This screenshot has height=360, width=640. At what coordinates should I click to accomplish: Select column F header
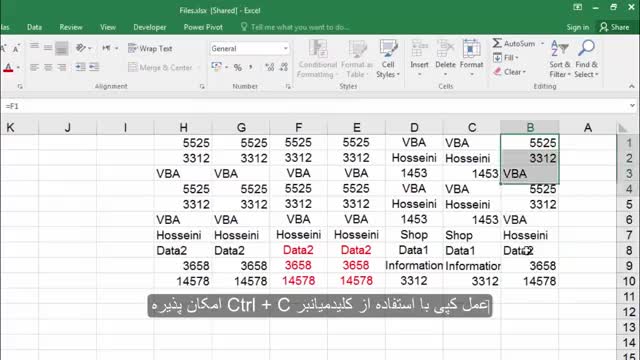[x=298, y=127]
